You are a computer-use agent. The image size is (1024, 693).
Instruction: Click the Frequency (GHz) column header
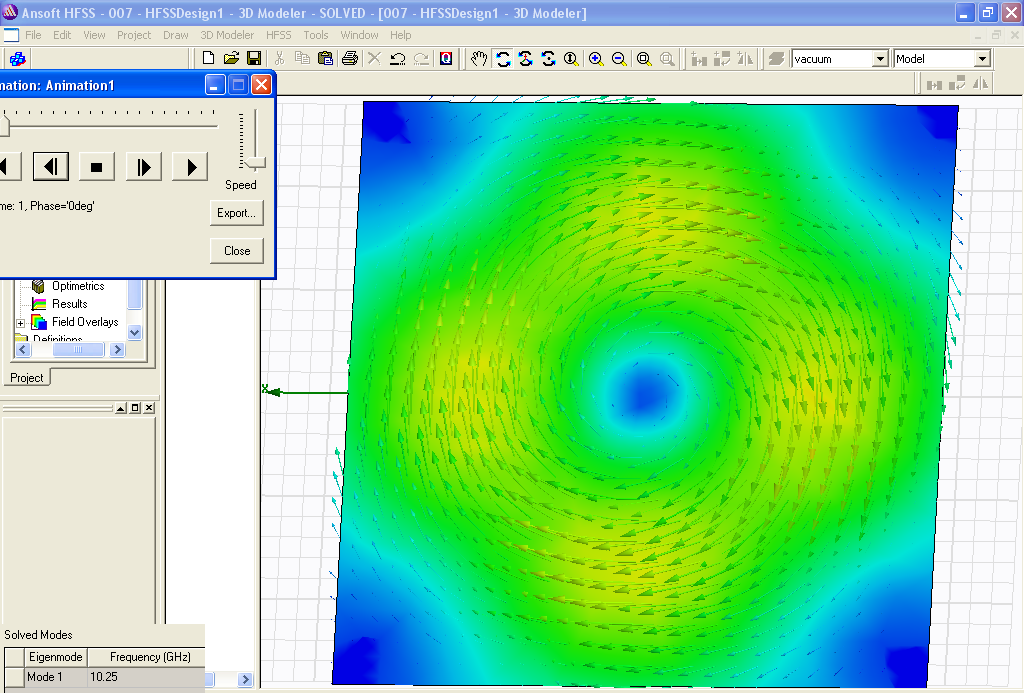click(x=150, y=657)
